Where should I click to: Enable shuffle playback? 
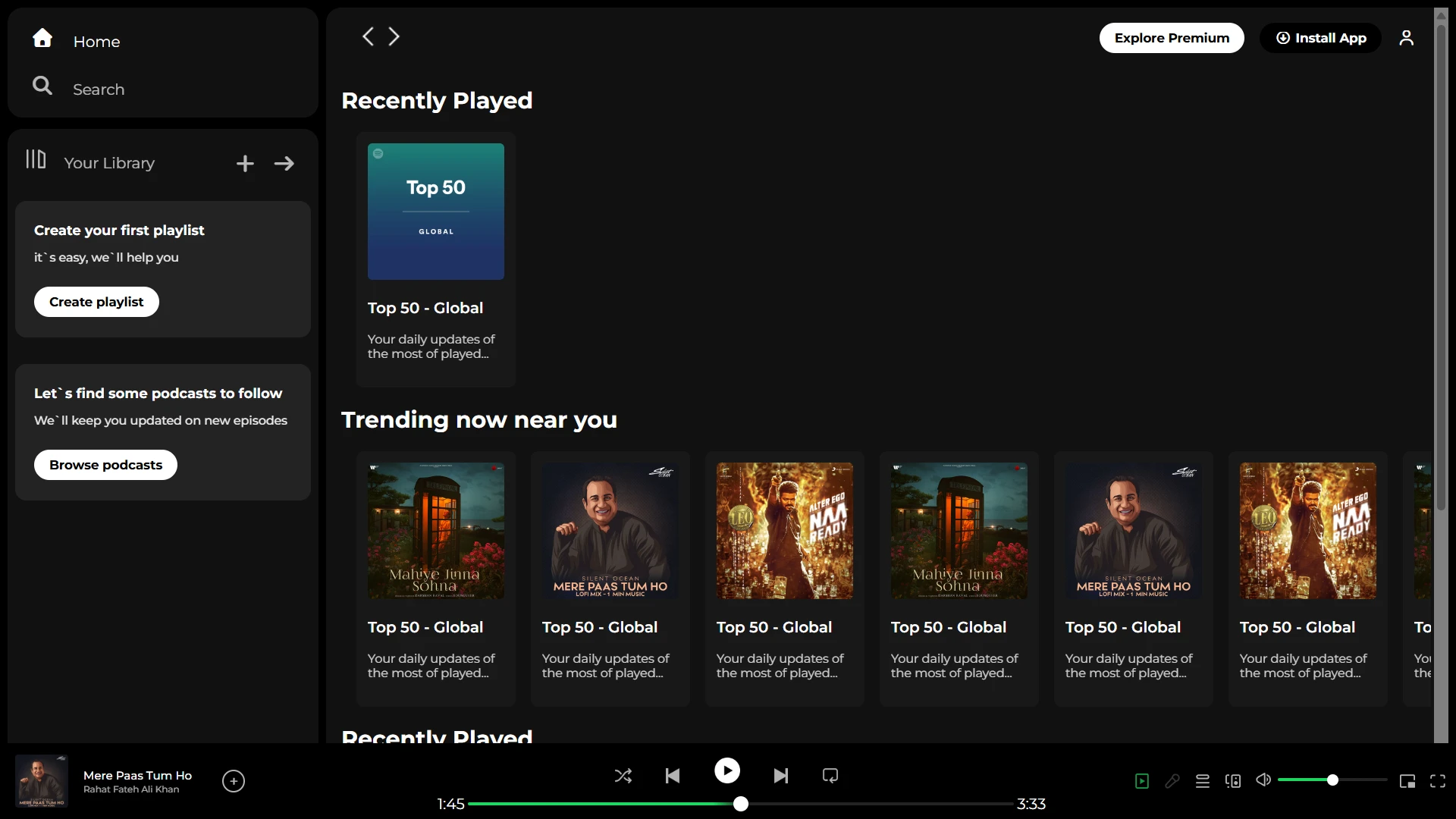point(623,776)
